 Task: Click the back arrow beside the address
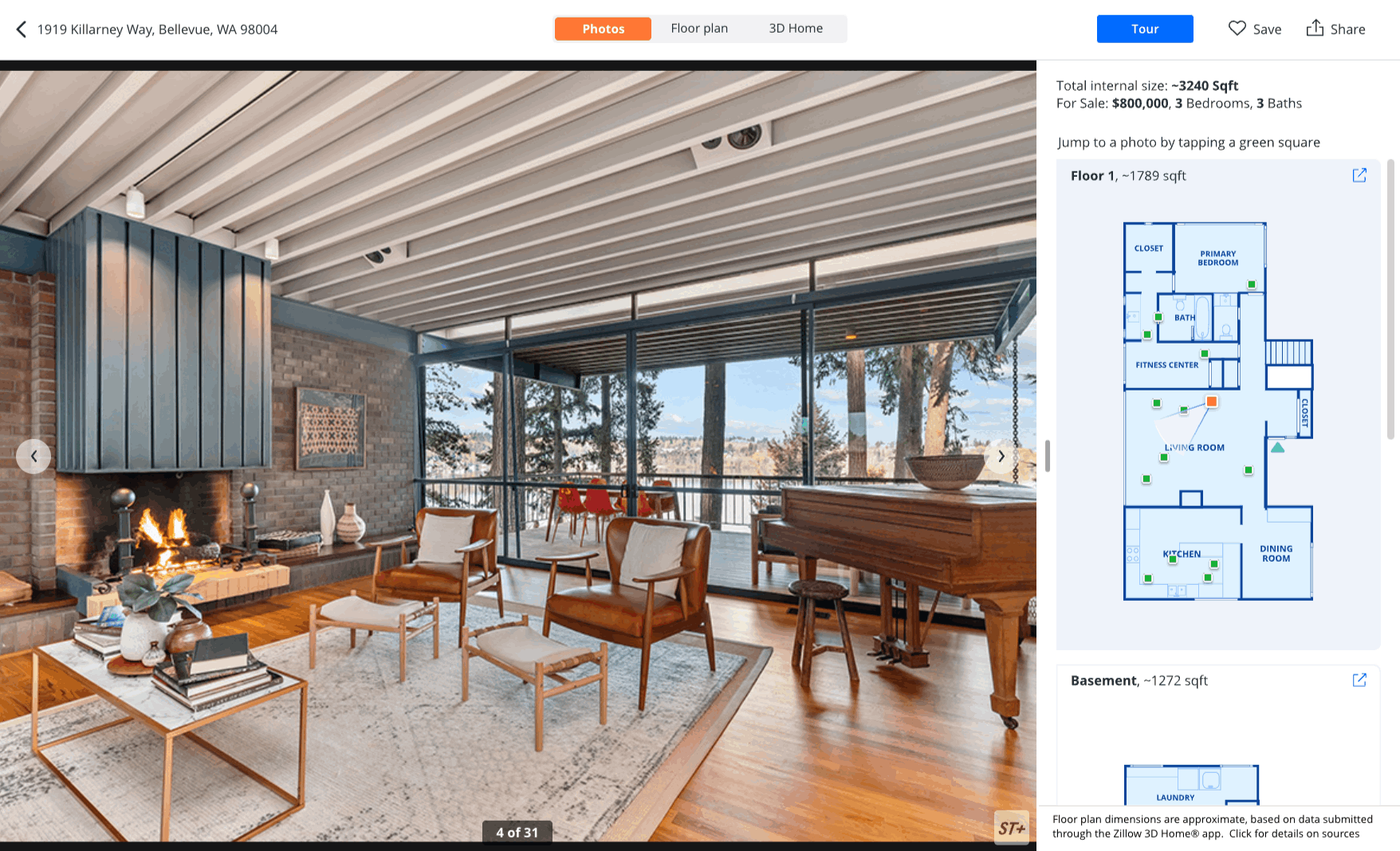pos(22,29)
